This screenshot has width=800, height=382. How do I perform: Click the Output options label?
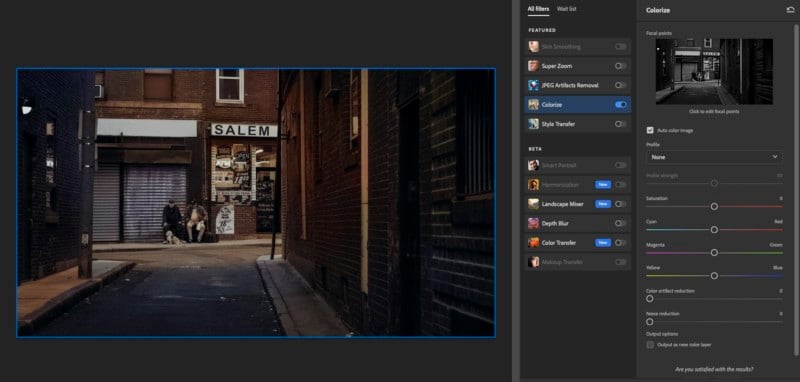click(x=662, y=334)
